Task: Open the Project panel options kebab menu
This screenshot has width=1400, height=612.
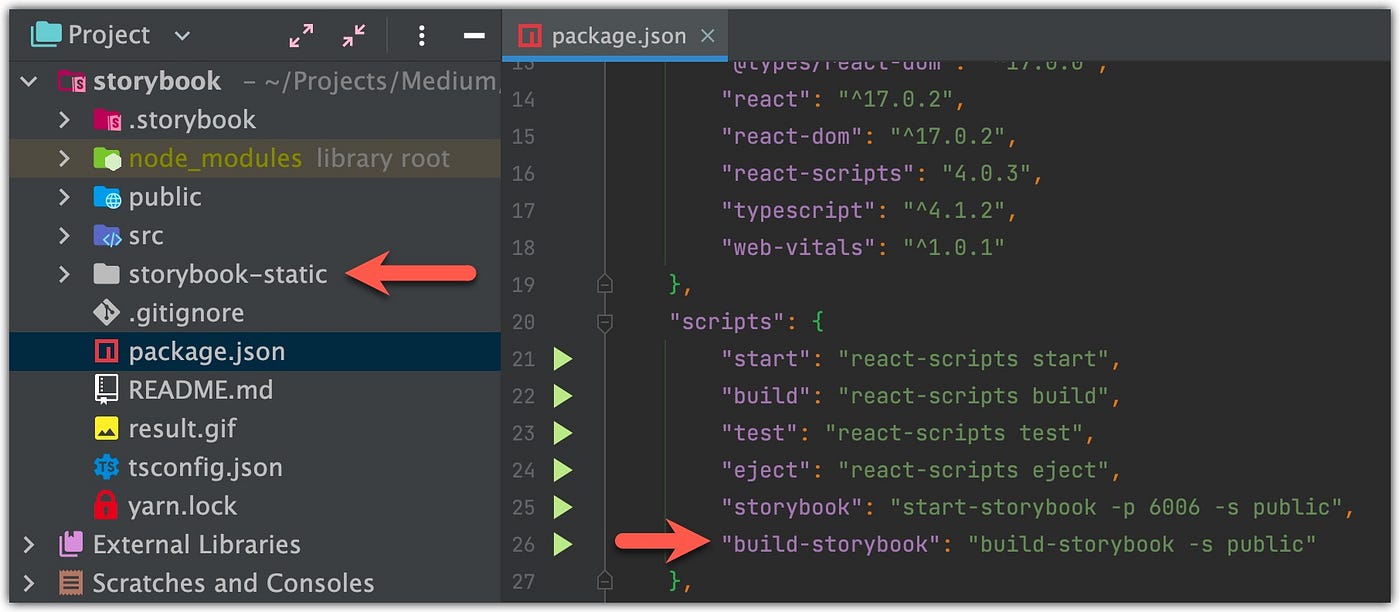Action: click(x=421, y=34)
